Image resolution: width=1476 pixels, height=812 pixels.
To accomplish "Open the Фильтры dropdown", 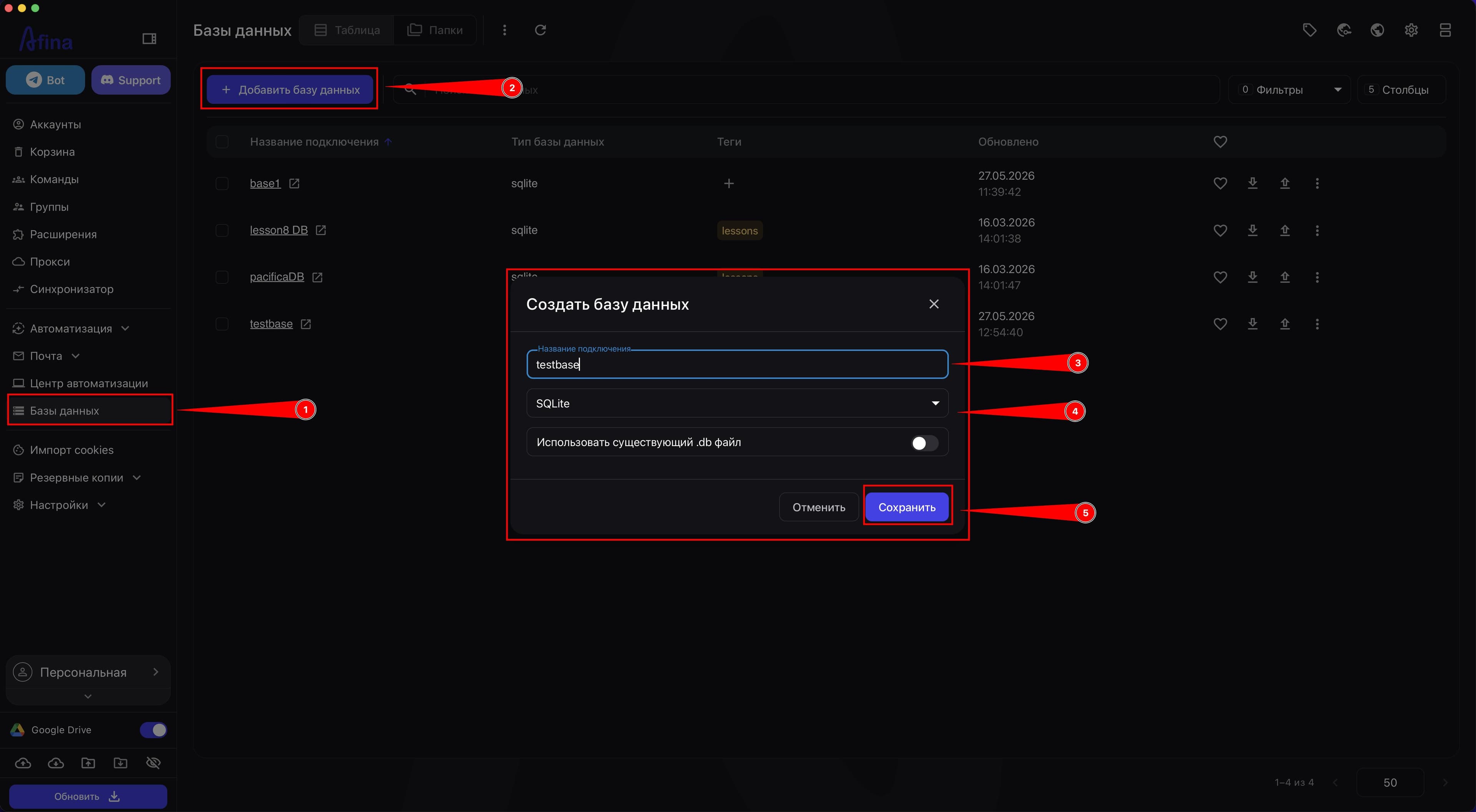I will pos(1290,90).
